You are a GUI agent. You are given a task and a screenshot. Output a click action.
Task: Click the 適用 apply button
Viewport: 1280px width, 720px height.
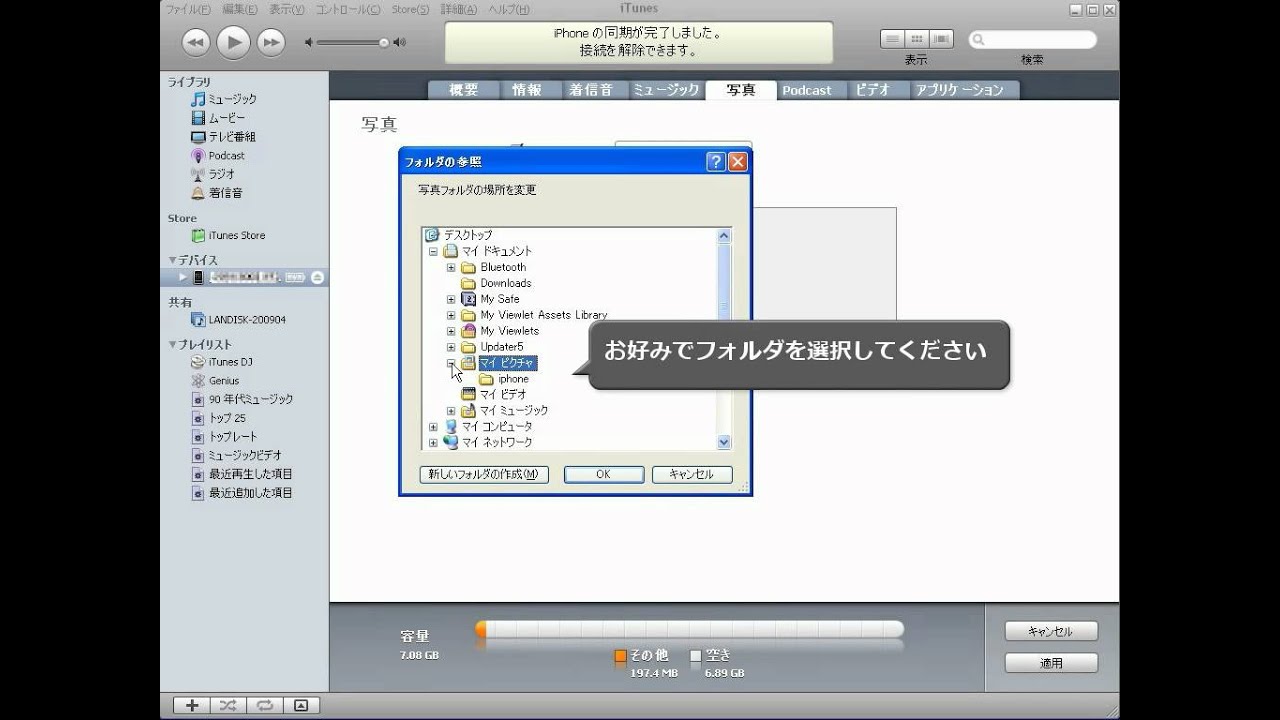[1051, 663]
